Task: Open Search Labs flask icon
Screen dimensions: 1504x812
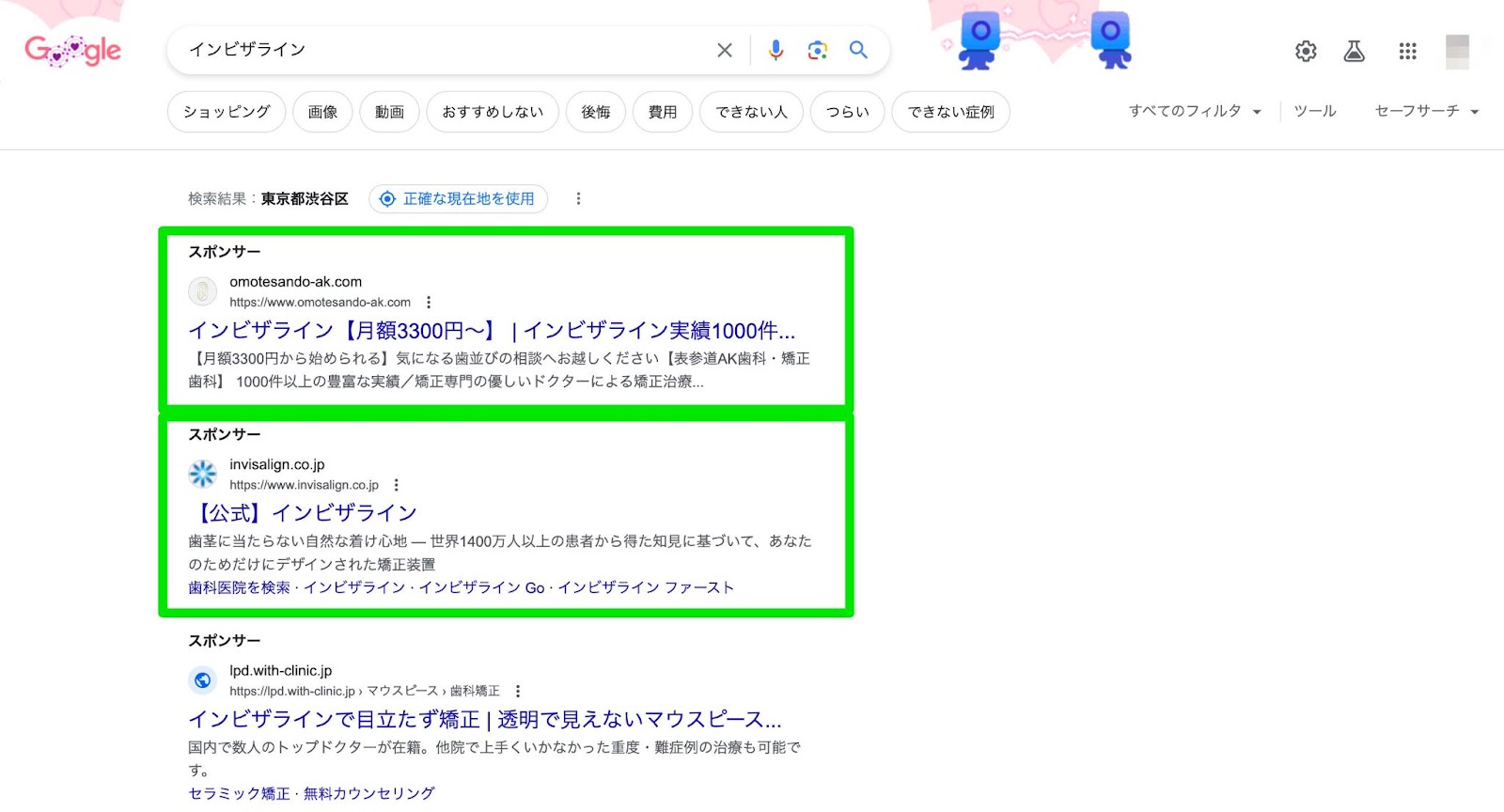Action: click(x=1354, y=51)
